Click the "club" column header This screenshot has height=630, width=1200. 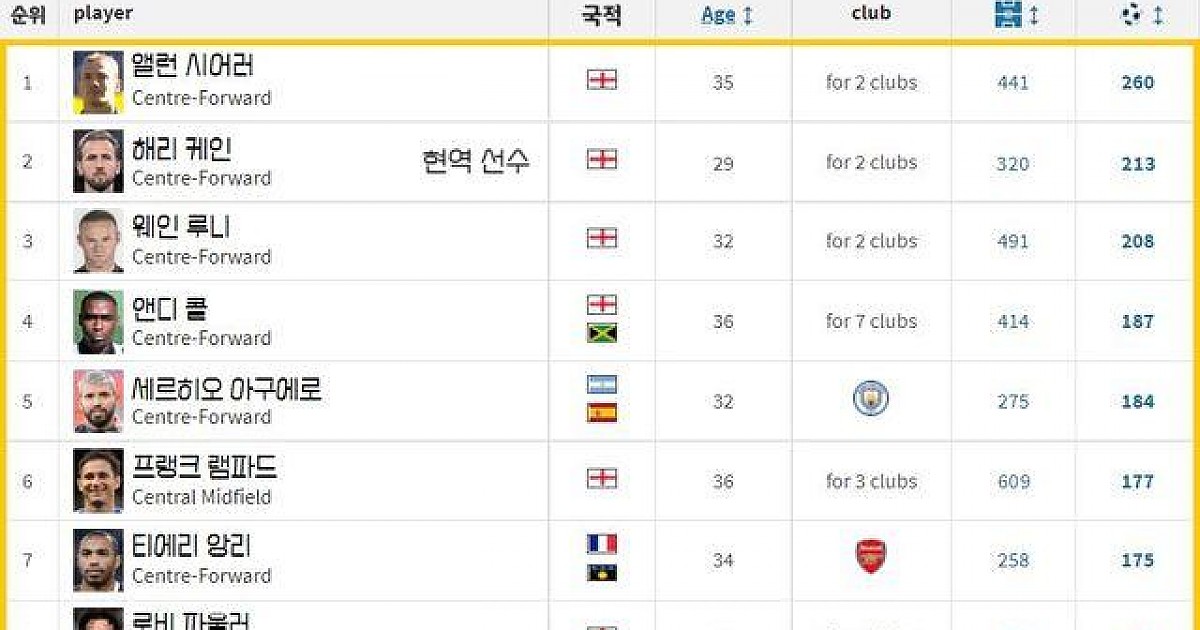[x=871, y=14]
